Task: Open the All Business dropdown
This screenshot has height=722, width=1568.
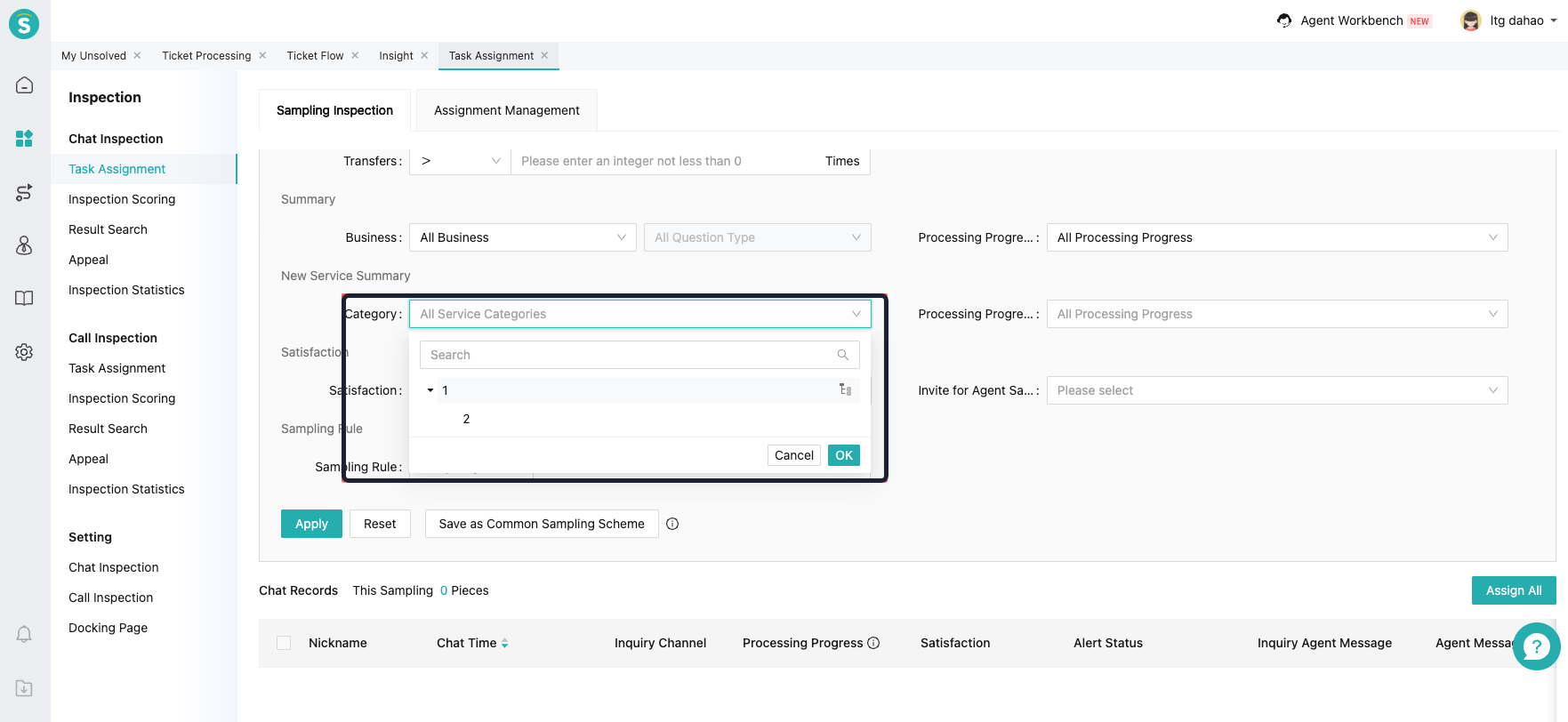Action: (x=522, y=237)
